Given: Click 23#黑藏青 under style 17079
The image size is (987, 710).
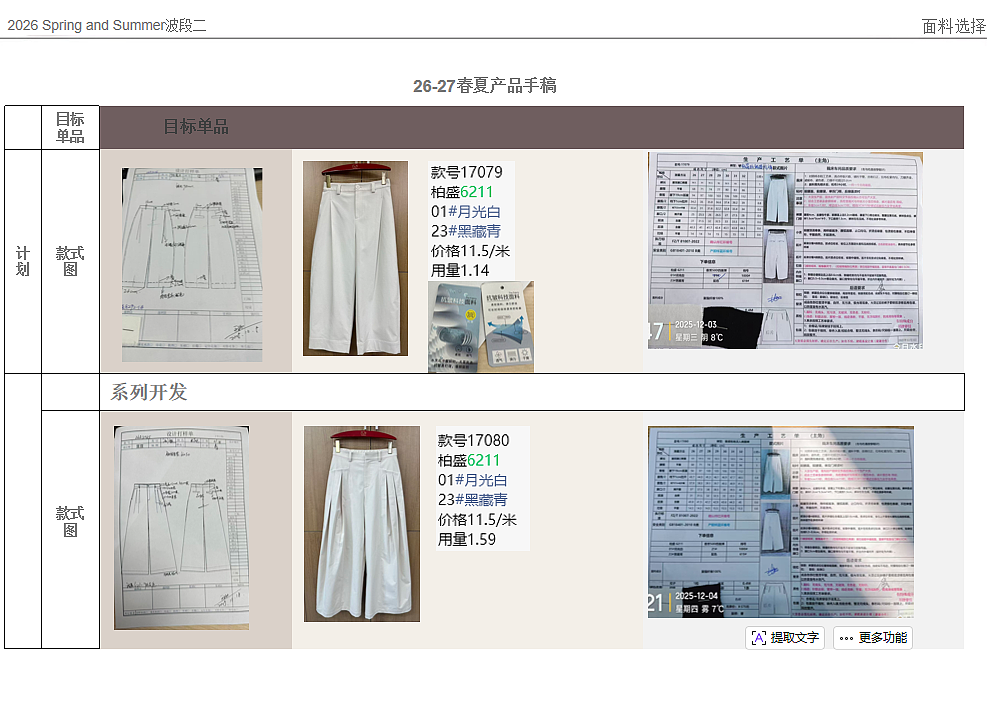Looking at the screenshot, I should pos(466,232).
